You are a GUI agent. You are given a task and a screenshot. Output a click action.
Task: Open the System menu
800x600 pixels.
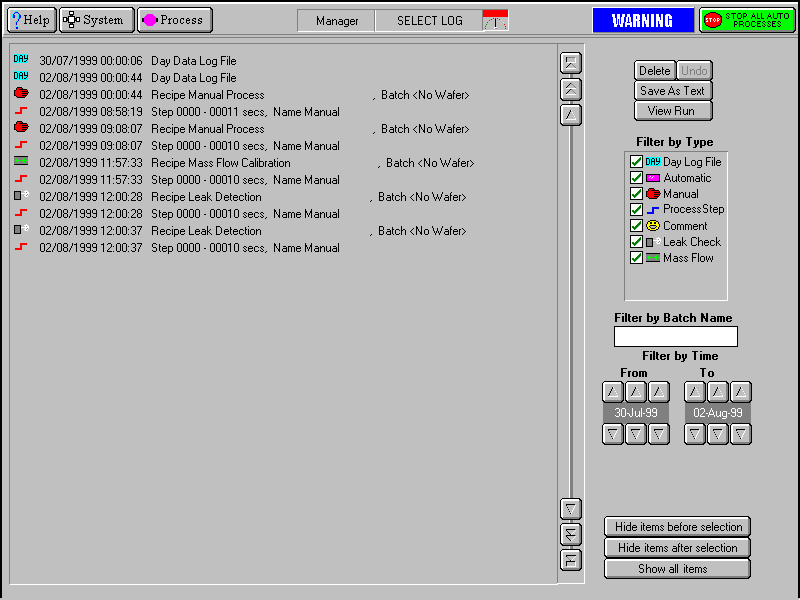(x=96, y=20)
